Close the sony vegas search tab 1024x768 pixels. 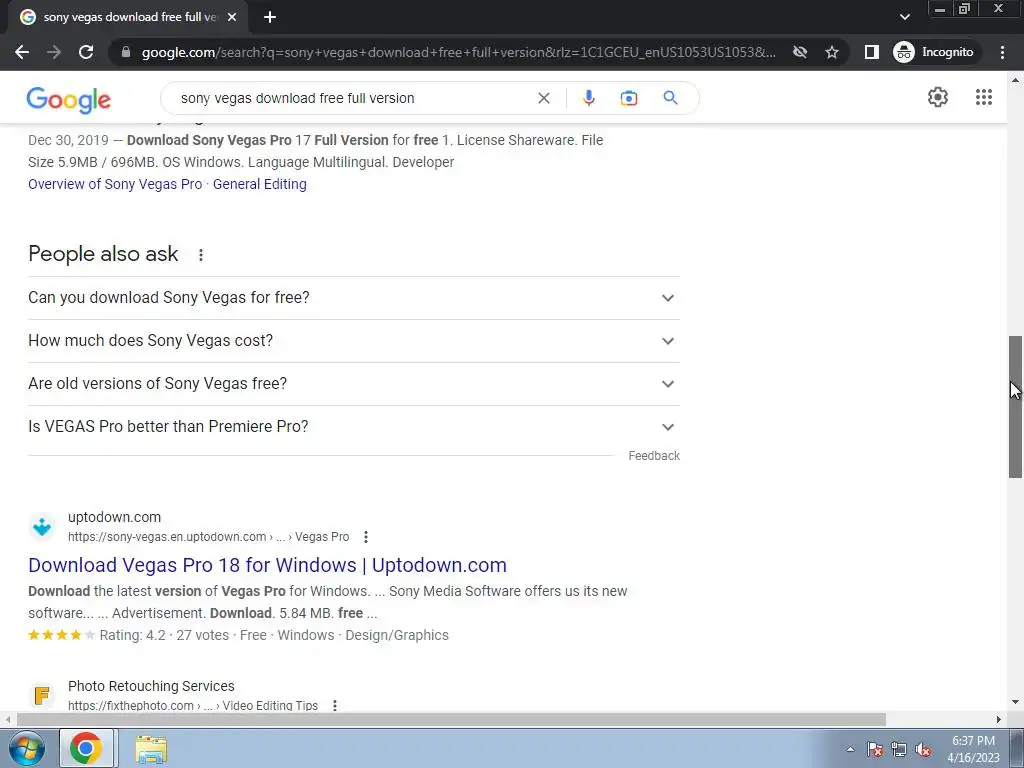coord(232,18)
